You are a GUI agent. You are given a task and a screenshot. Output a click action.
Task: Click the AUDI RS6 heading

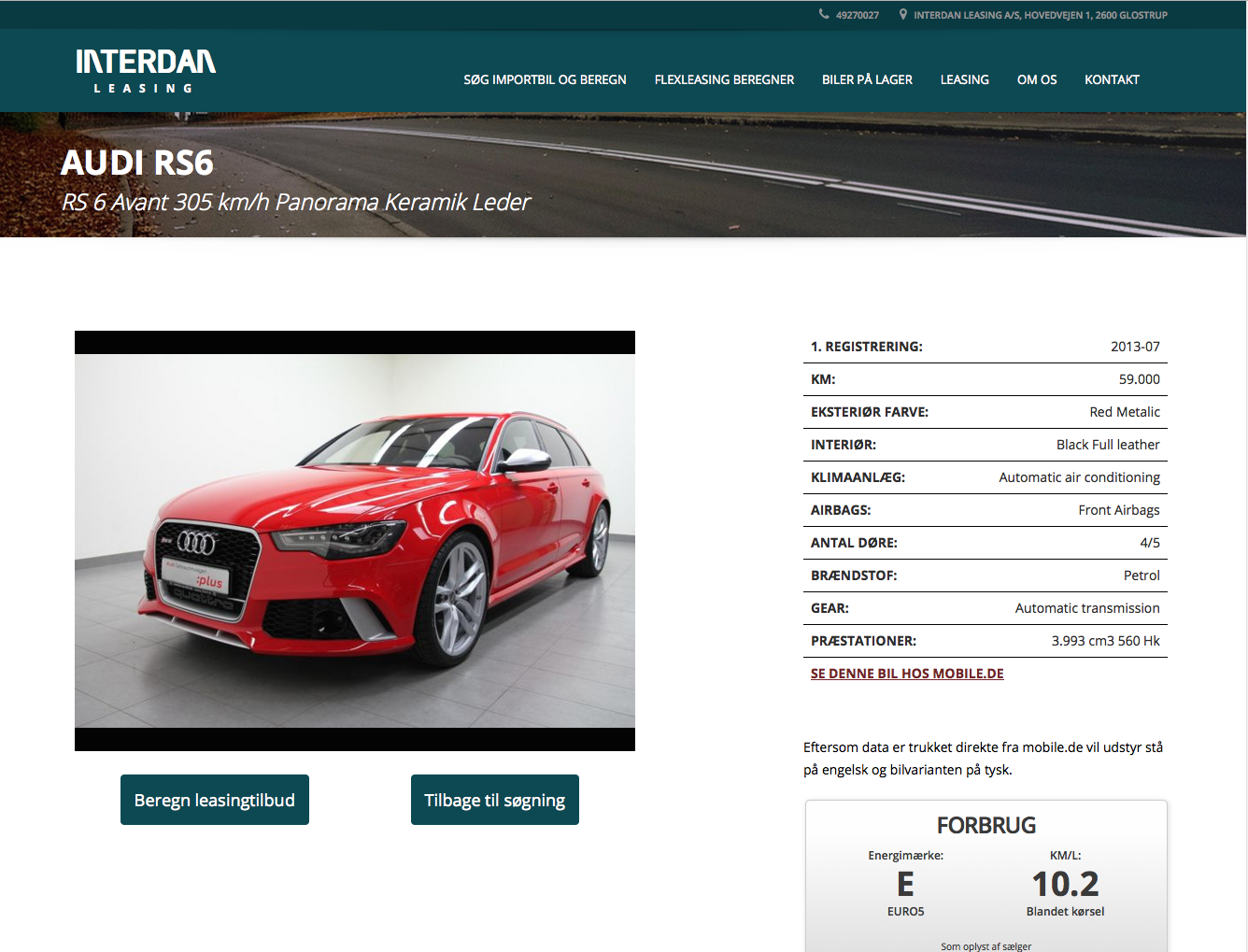pos(137,163)
